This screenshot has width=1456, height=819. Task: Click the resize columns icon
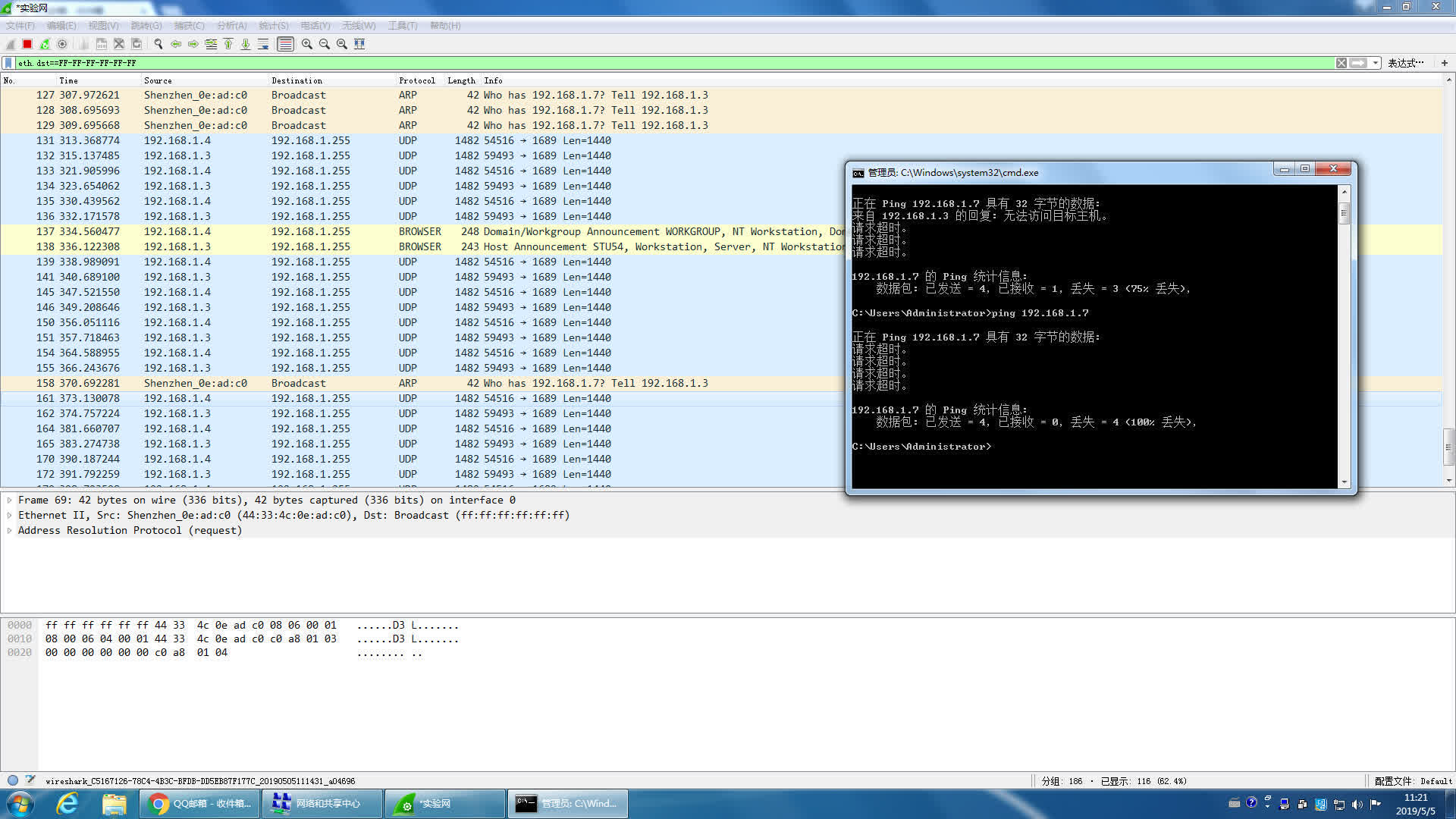(359, 44)
